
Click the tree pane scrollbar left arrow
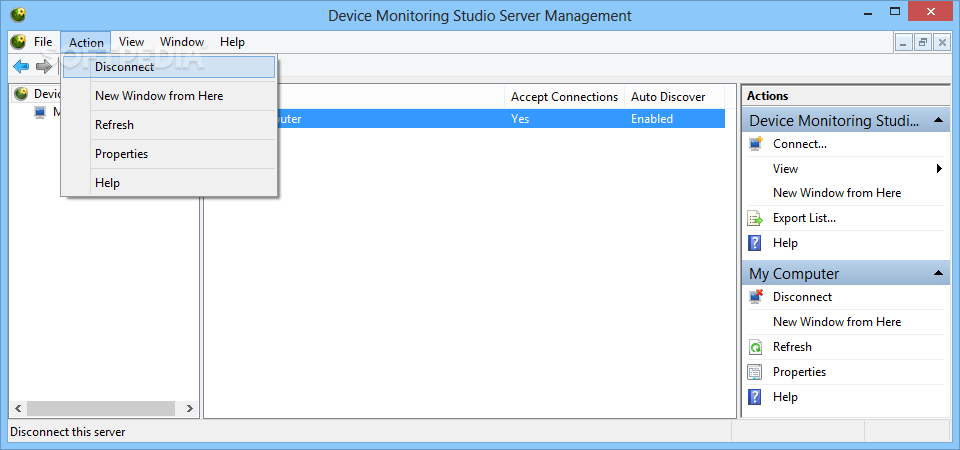click(x=18, y=408)
